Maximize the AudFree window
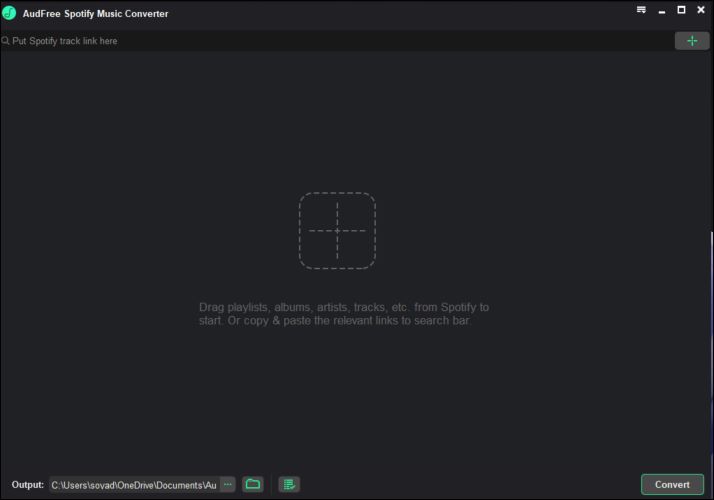 [681, 10]
